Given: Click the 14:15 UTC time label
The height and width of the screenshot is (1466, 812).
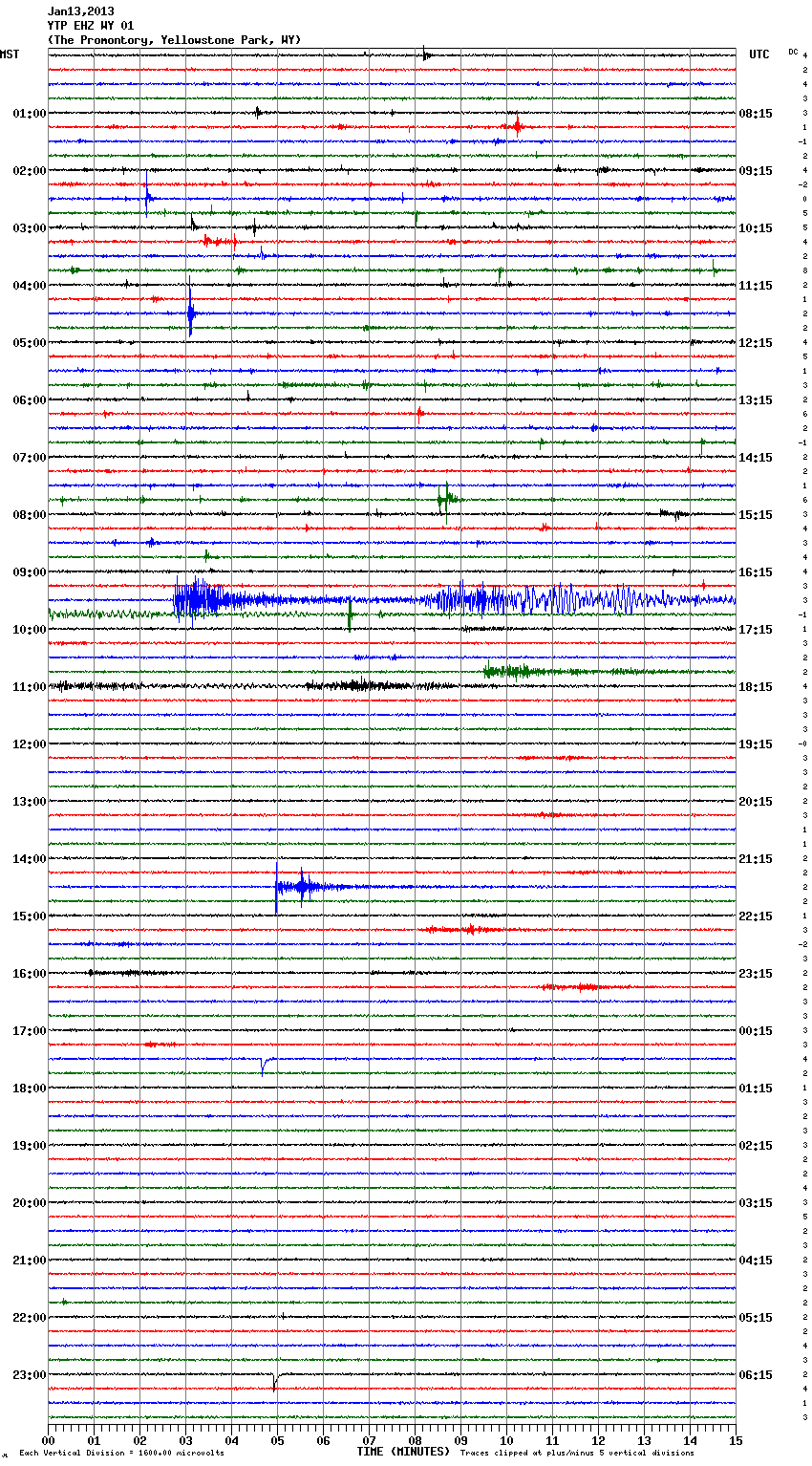Looking at the screenshot, I should pos(756,458).
